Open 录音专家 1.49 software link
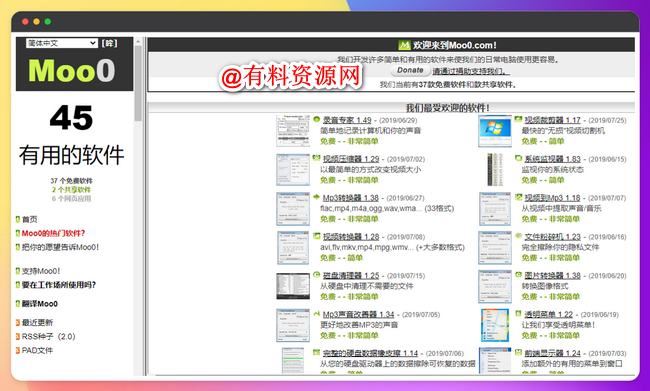Screen dimensions: 650x391 (347, 120)
